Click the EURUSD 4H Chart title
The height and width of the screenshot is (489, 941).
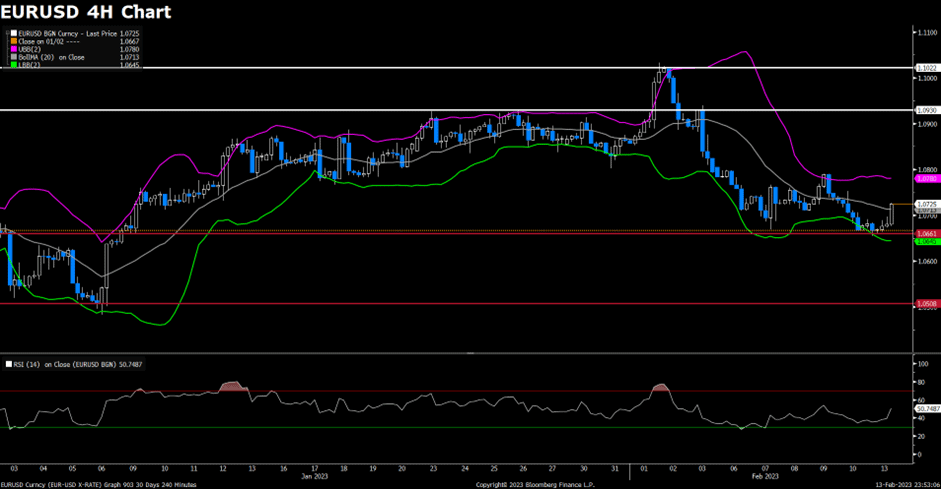85,13
